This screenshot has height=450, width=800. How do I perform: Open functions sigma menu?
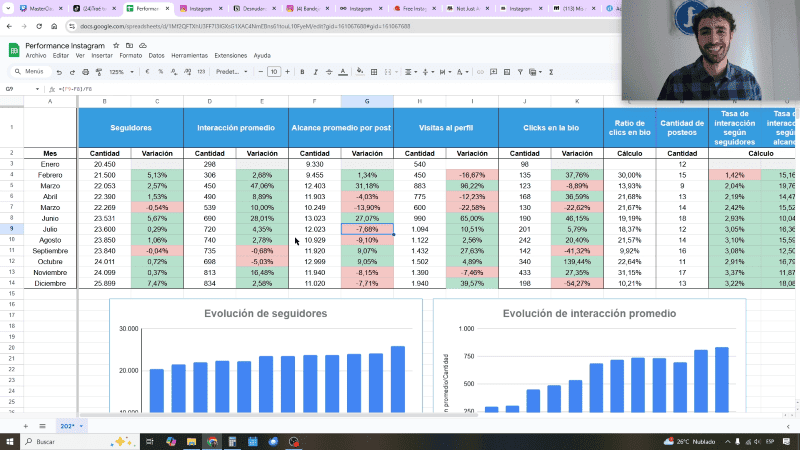click(551, 72)
